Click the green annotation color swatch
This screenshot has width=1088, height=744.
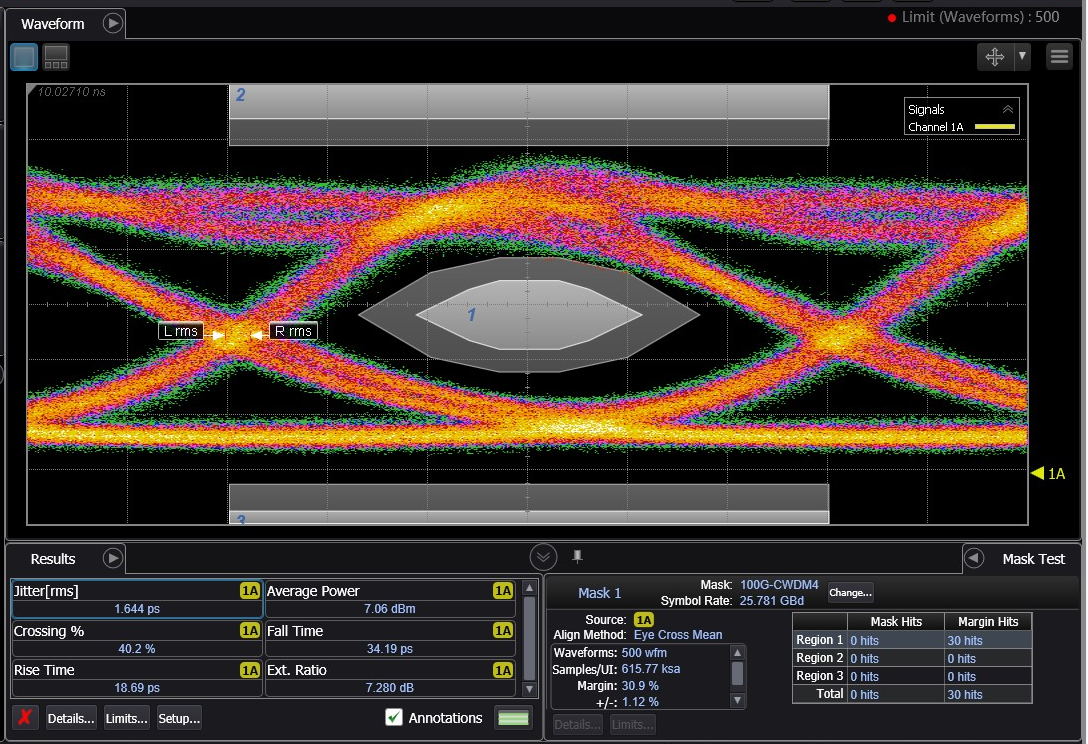click(x=513, y=717)
